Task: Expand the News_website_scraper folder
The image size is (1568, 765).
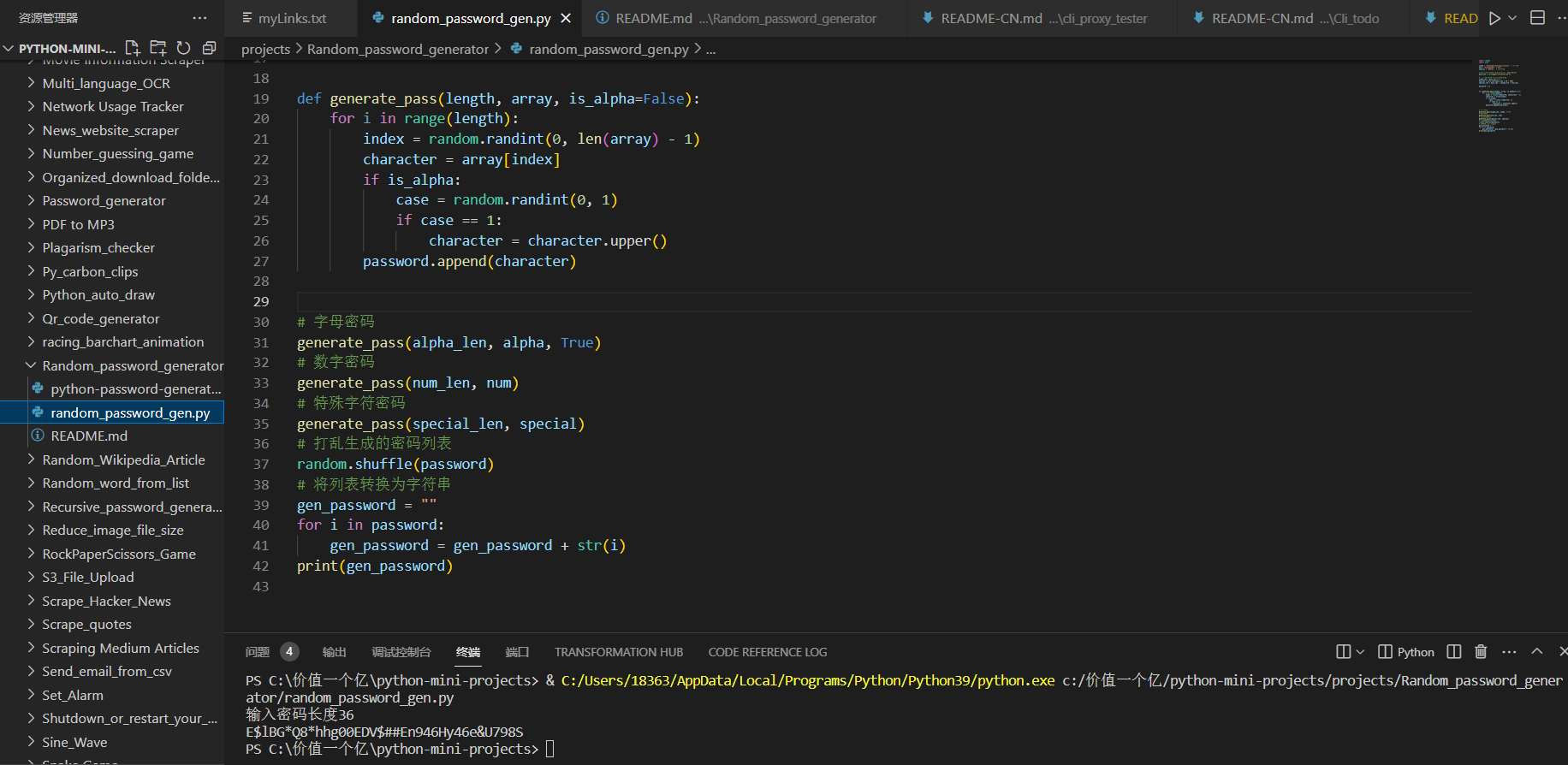Action: (112, 130)
